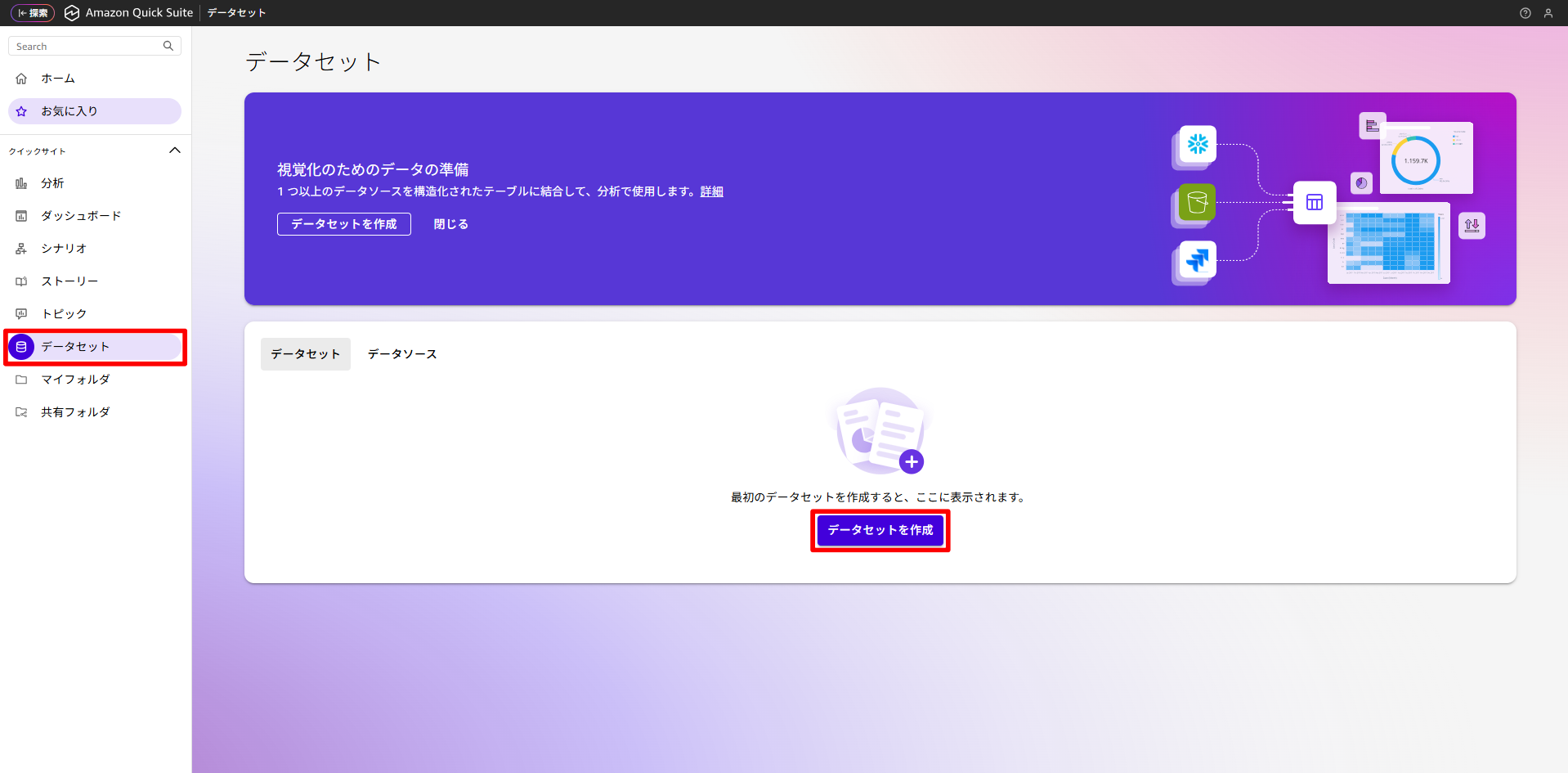The height and width of the screenshot is (773, 1568).
Task: Switch to the データソース tab
Action: pos(401,353)
